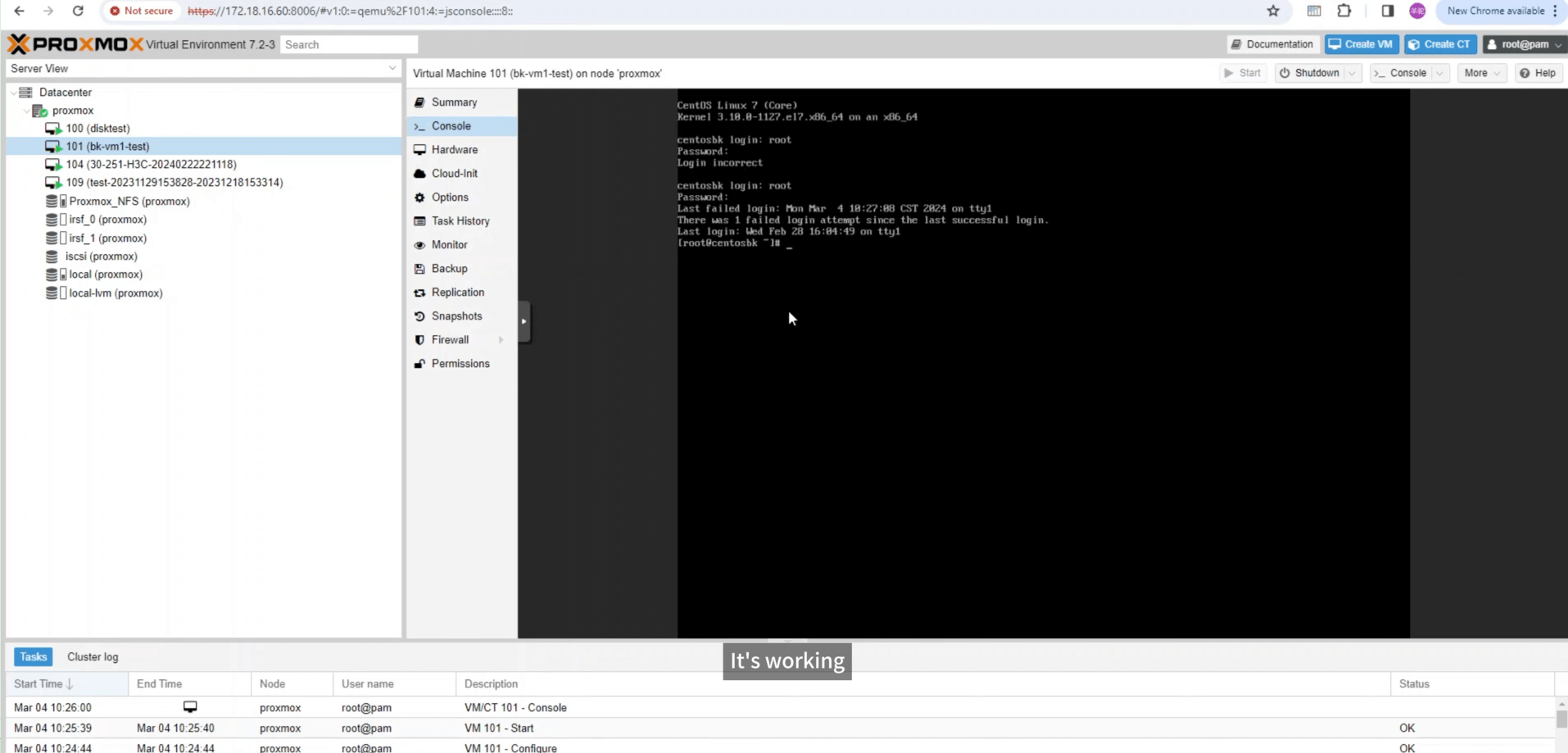Open Chrome profile avatar
The height and width of the screenshot is (753, 1568).
coord(1417,11)
